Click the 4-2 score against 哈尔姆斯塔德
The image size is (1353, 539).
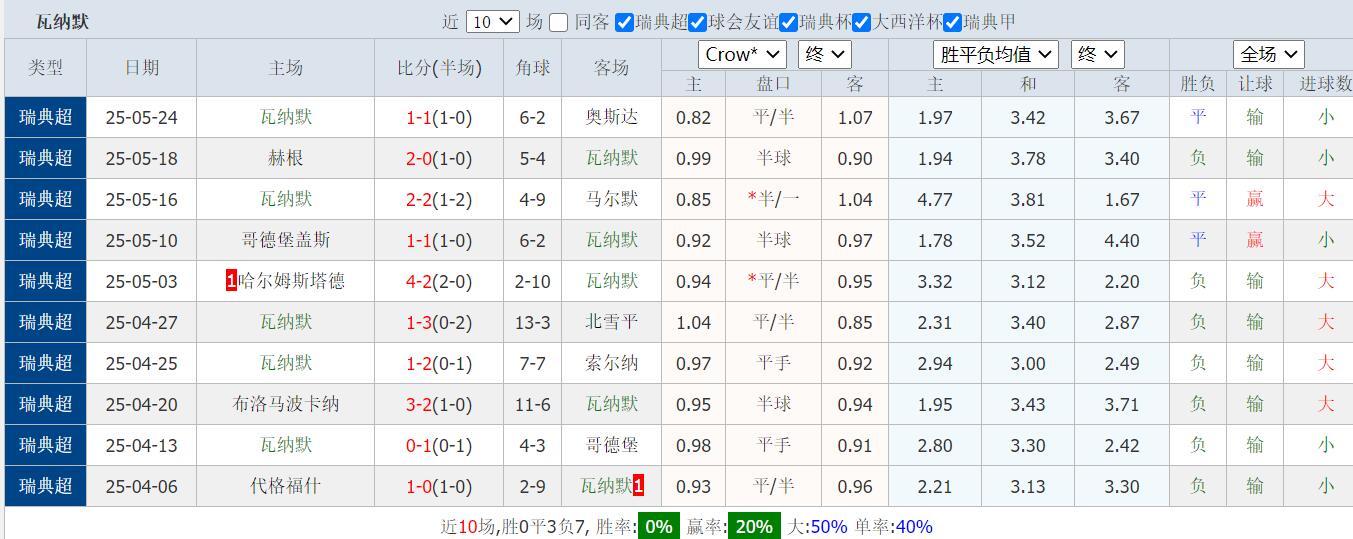tap(418, 281)
